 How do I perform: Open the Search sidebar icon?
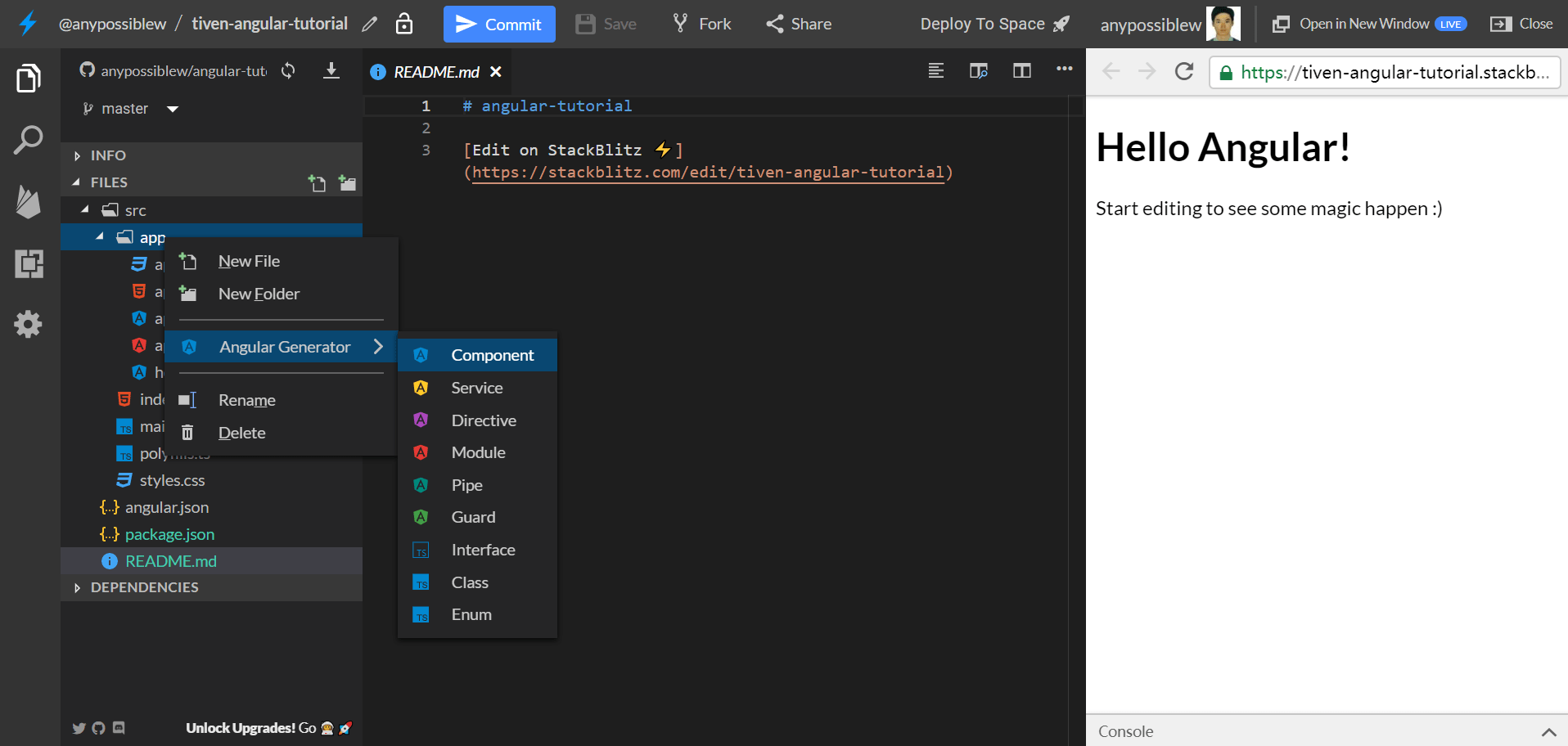29,141
